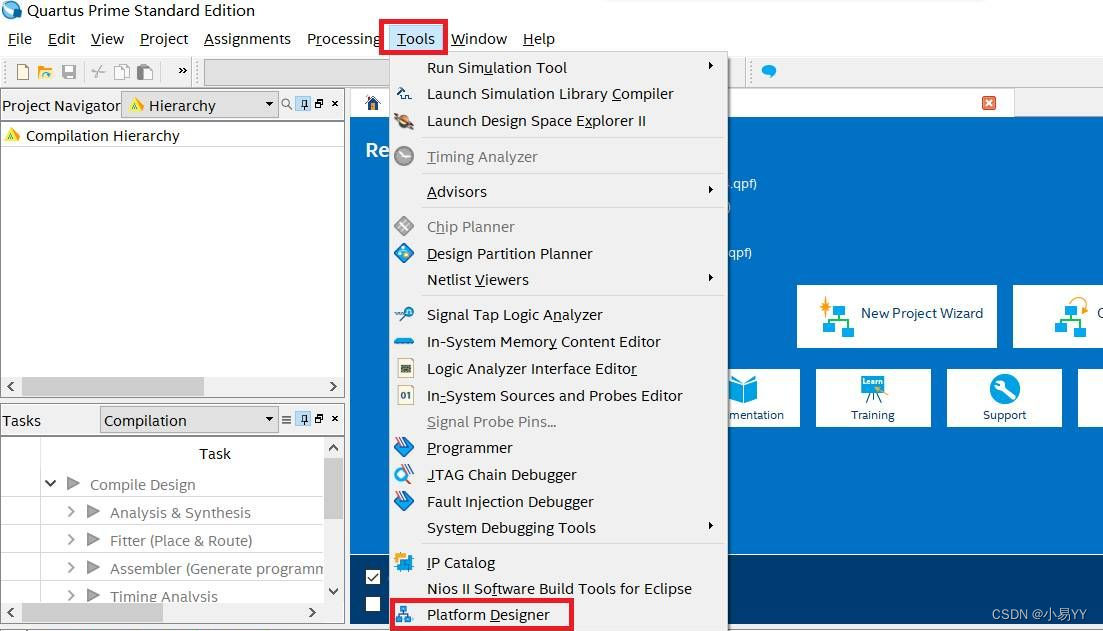1103x631 pixels.
Task: Open the File menu
Action: [20, 39]
